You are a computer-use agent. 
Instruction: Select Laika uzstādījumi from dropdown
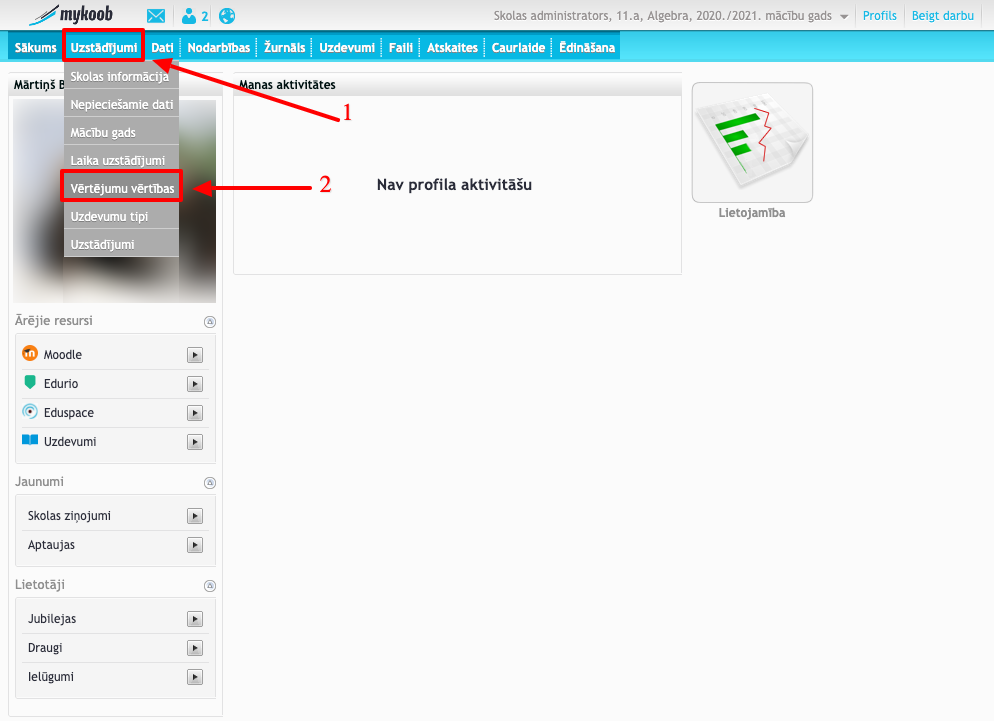[x=121, y=160]
